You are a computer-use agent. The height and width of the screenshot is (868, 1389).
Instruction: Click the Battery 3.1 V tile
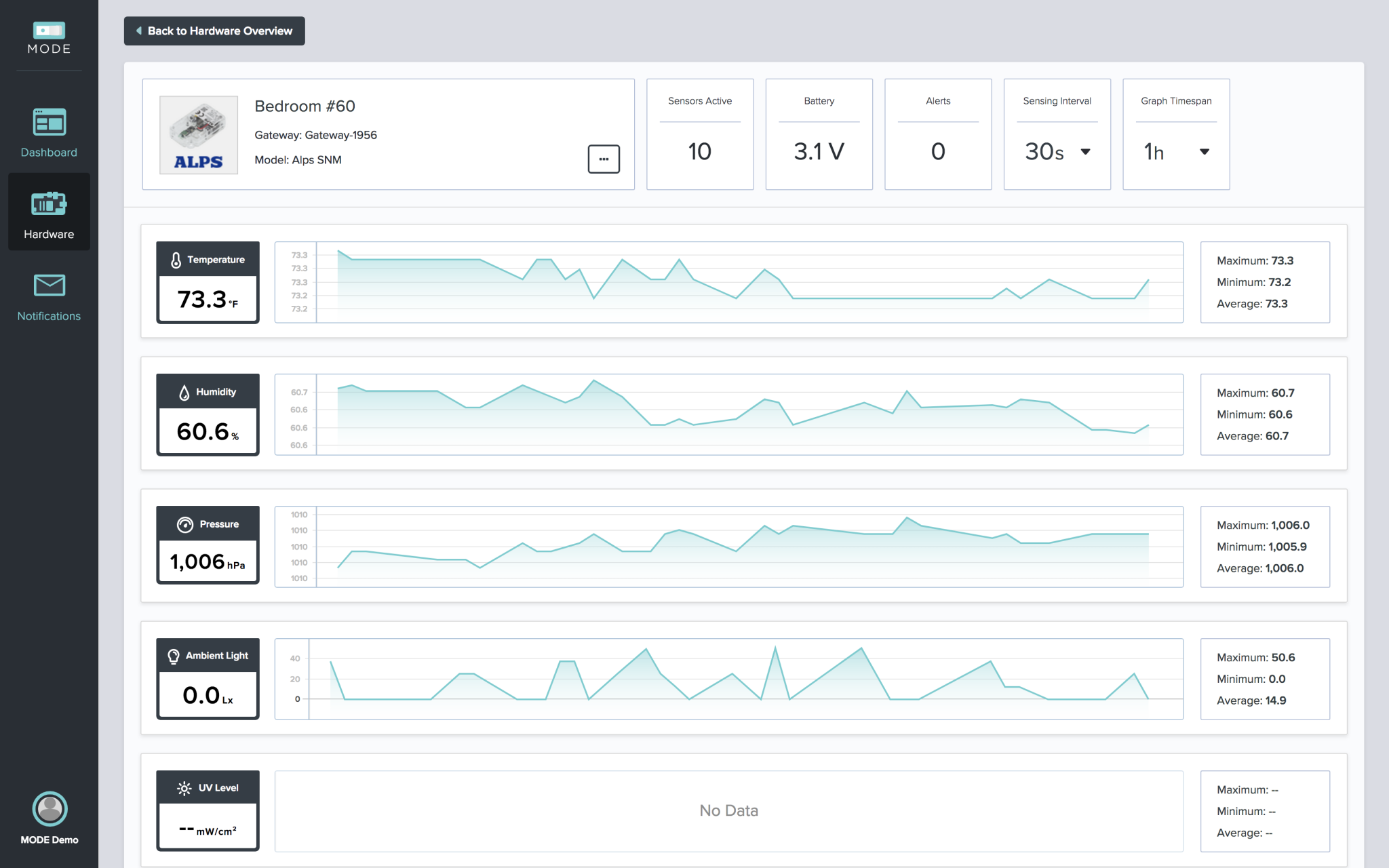tap(819, 135)
